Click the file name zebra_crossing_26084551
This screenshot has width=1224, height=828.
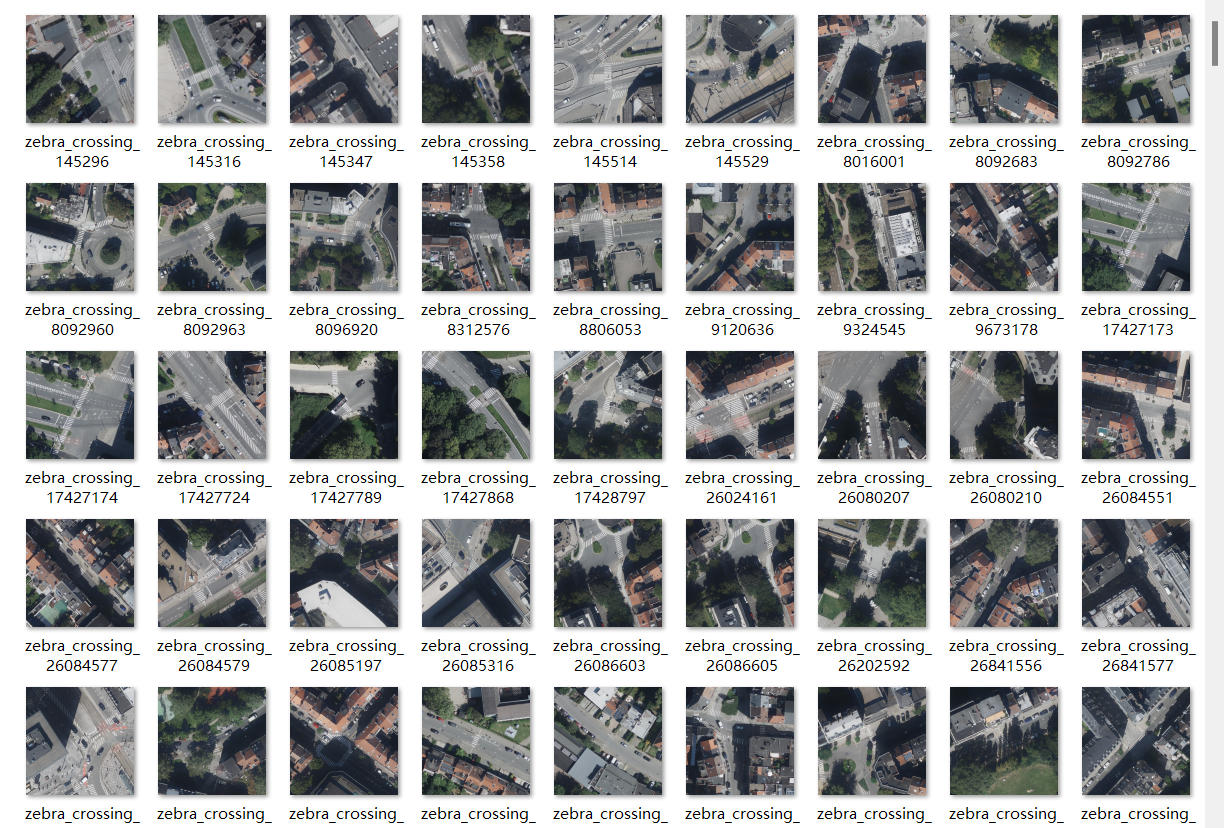point(1139,488)
